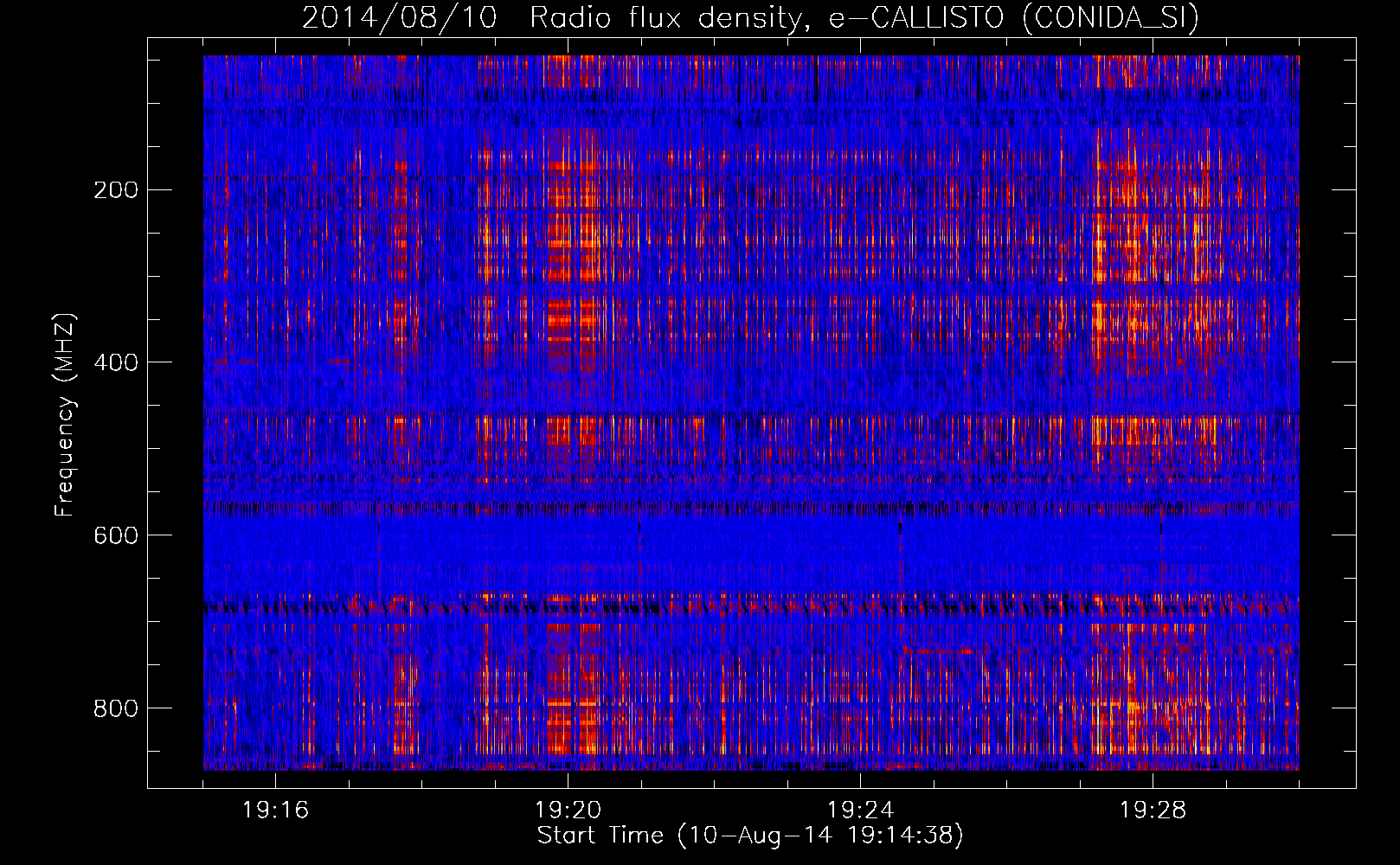Click the 600 frequency tick label
The image size is (1400, 865).
[x=115, y=535]
